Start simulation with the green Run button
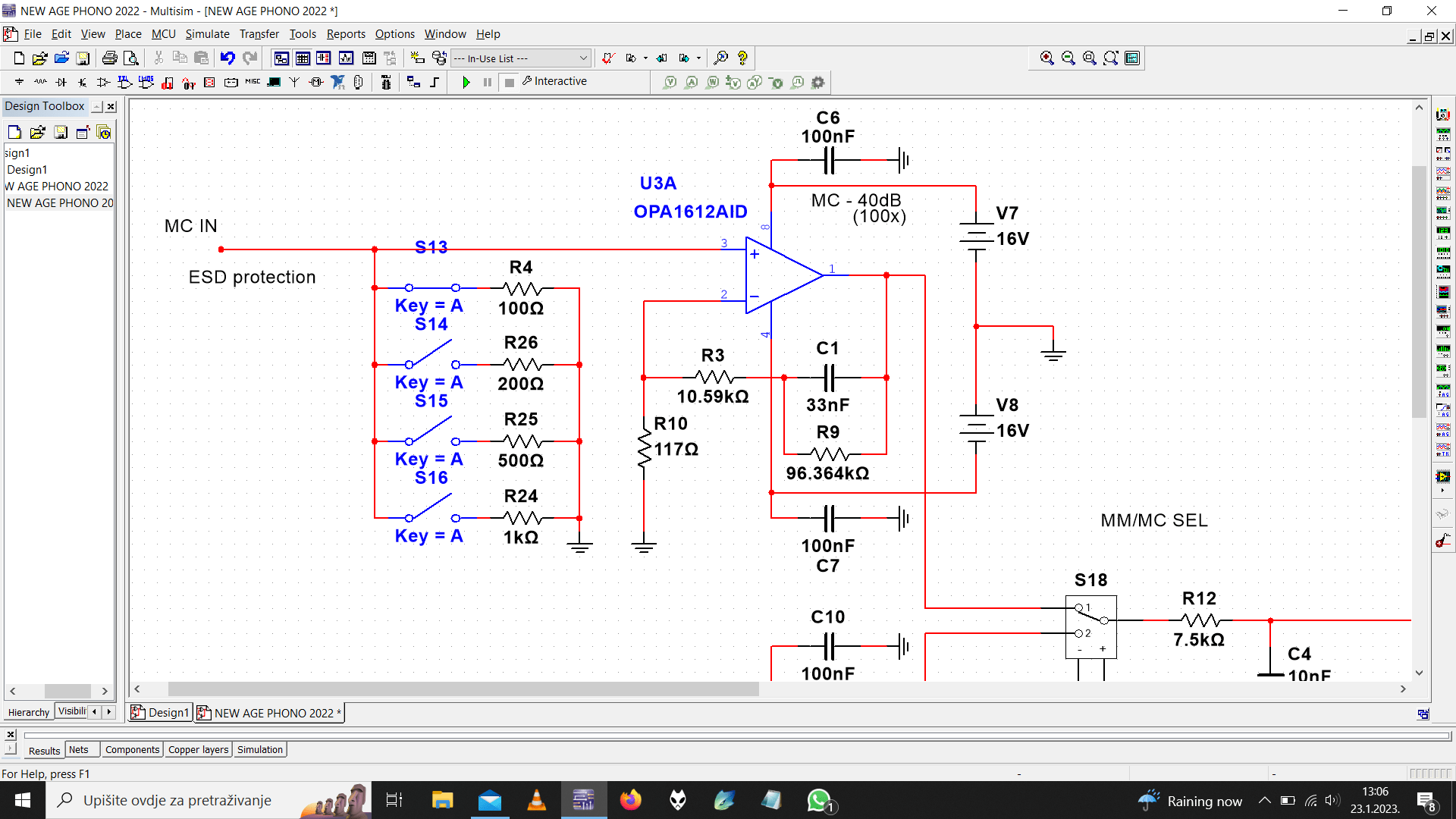 466,82
